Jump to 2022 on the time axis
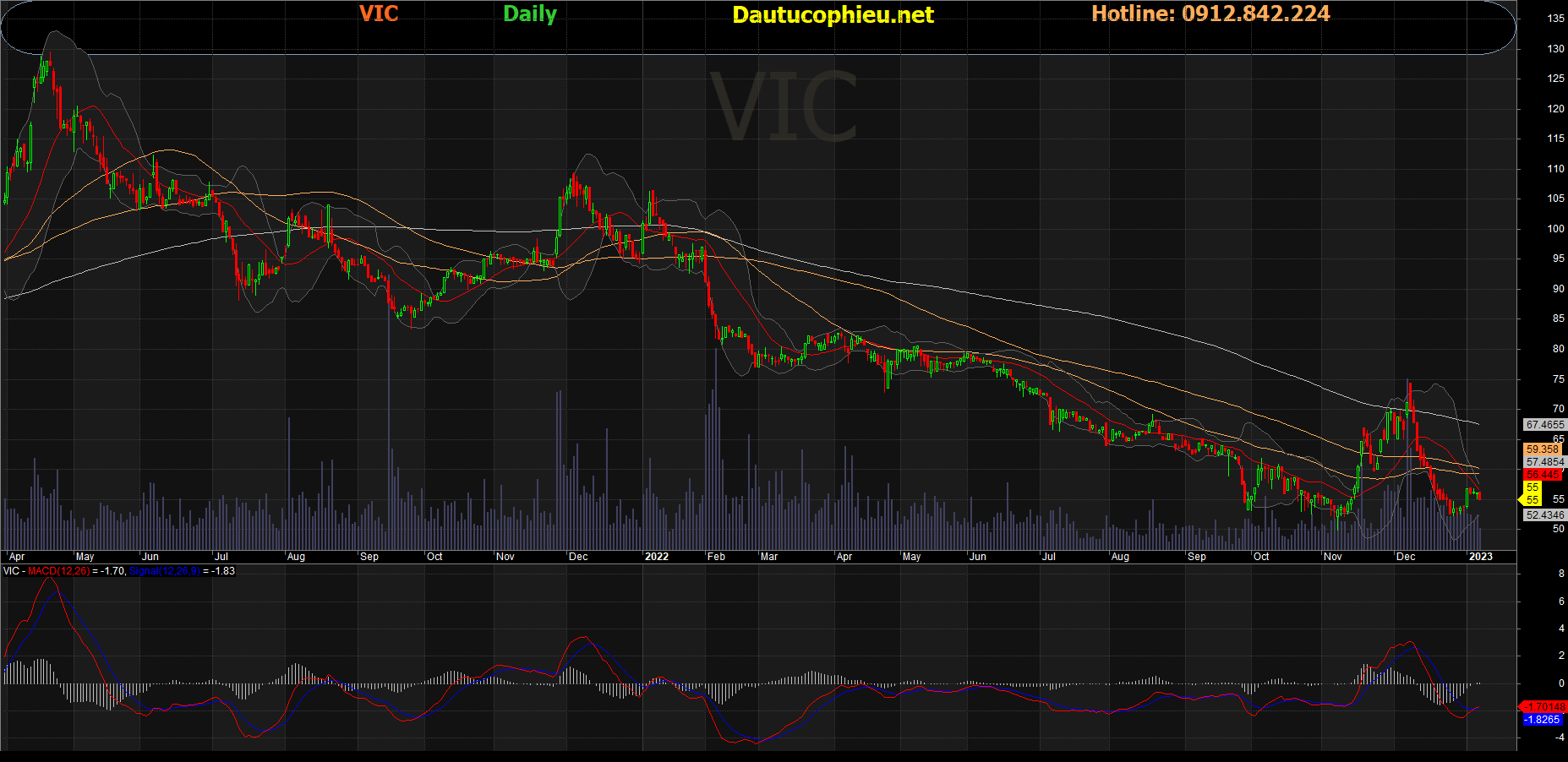This screenshot has height=762, width=1568. coord(656,557)
